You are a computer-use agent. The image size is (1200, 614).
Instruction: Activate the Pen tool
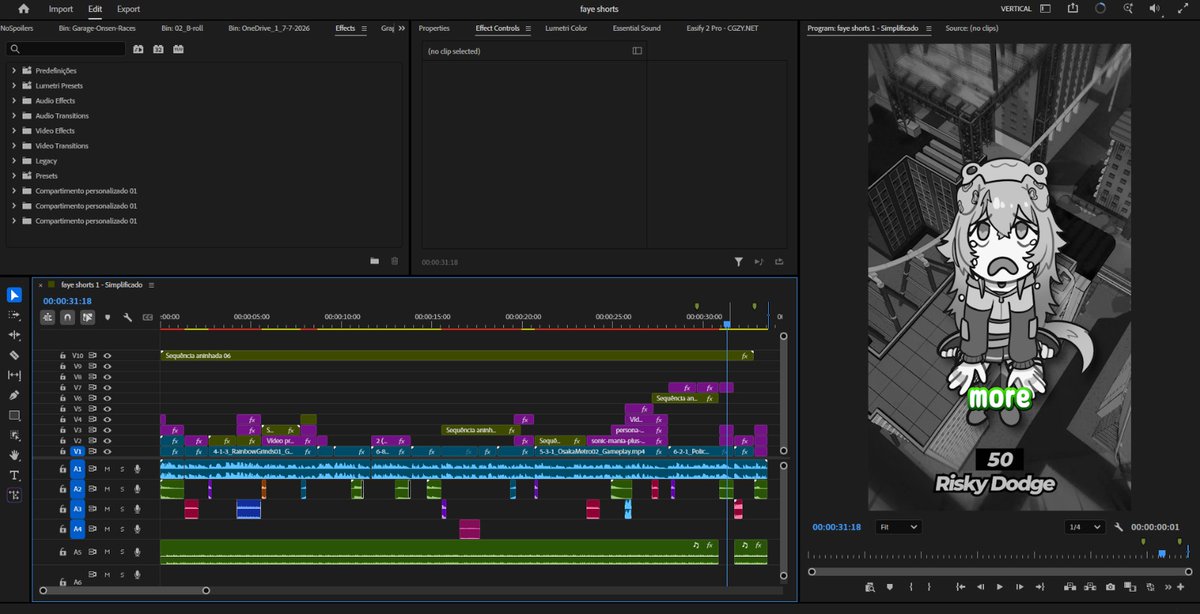click(x=14, y=395)
